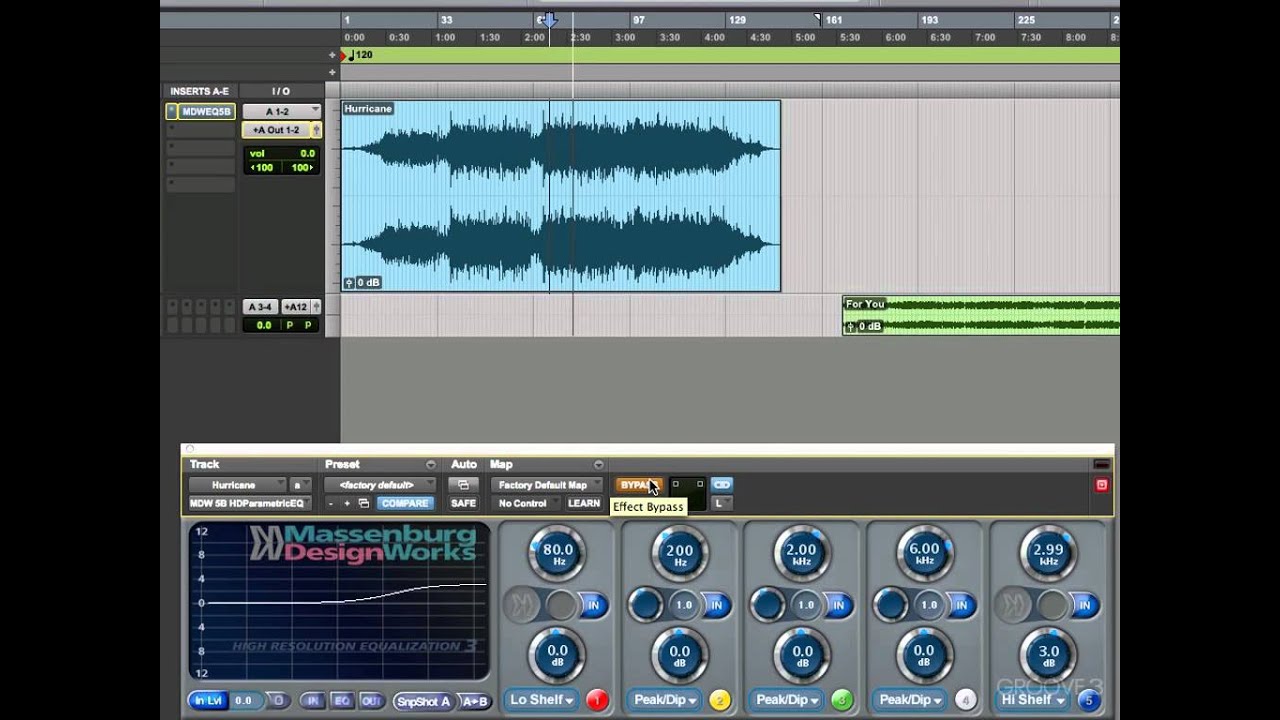Toggle band 4 IN switch
This screenshot has height=720, width=1280.
(x=961, y=605)
